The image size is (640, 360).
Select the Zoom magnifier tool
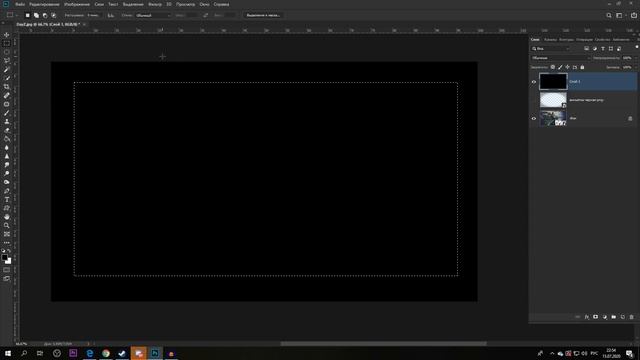click(7, 225)
